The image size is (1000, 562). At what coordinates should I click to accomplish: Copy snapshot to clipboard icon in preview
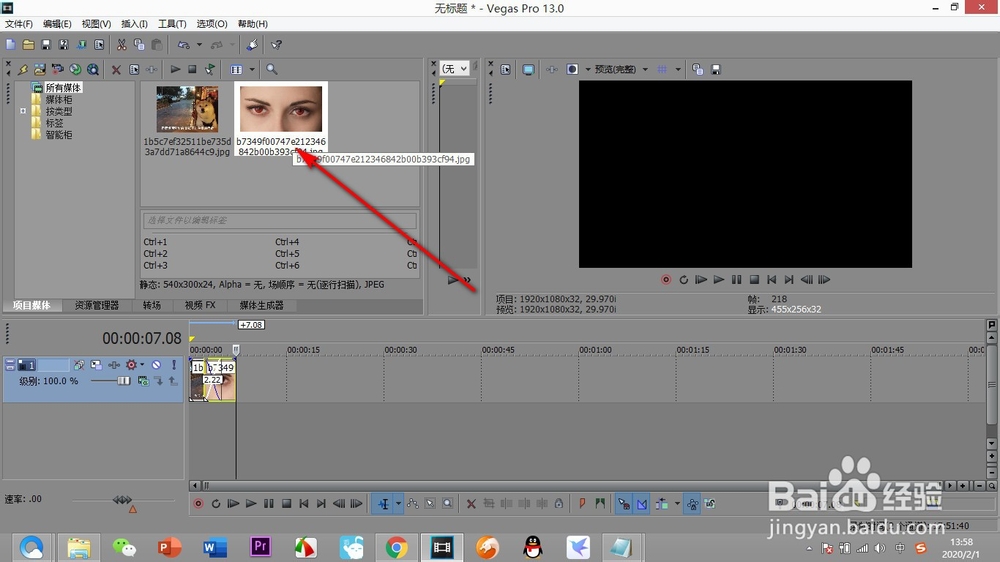[x=698, y=70]
